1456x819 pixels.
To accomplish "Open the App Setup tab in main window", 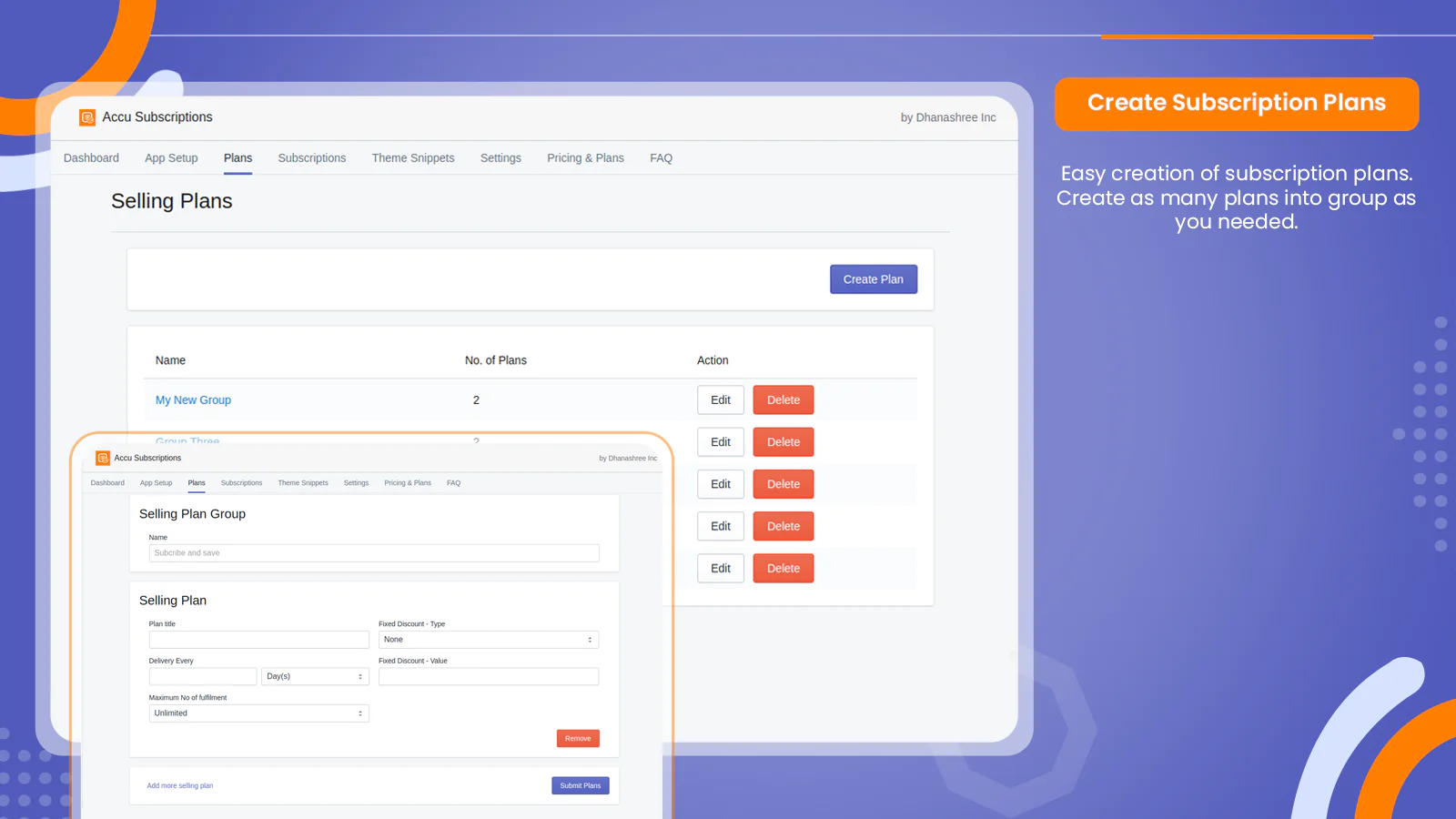I will tap(171, 158).
